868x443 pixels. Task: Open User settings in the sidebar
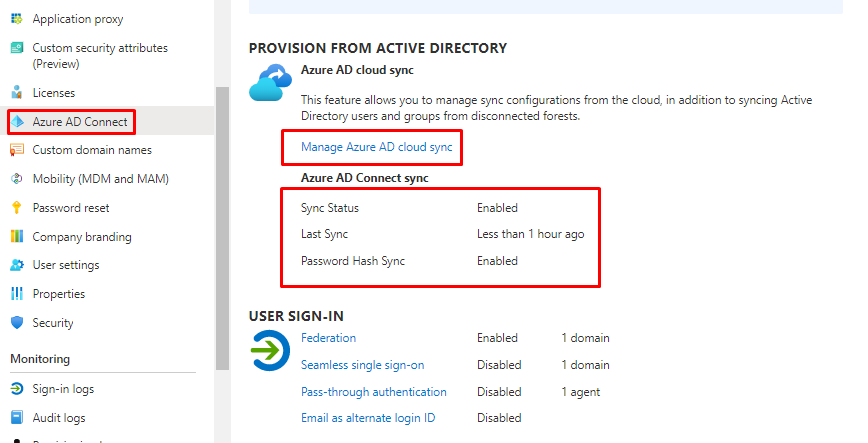point(65,265)
